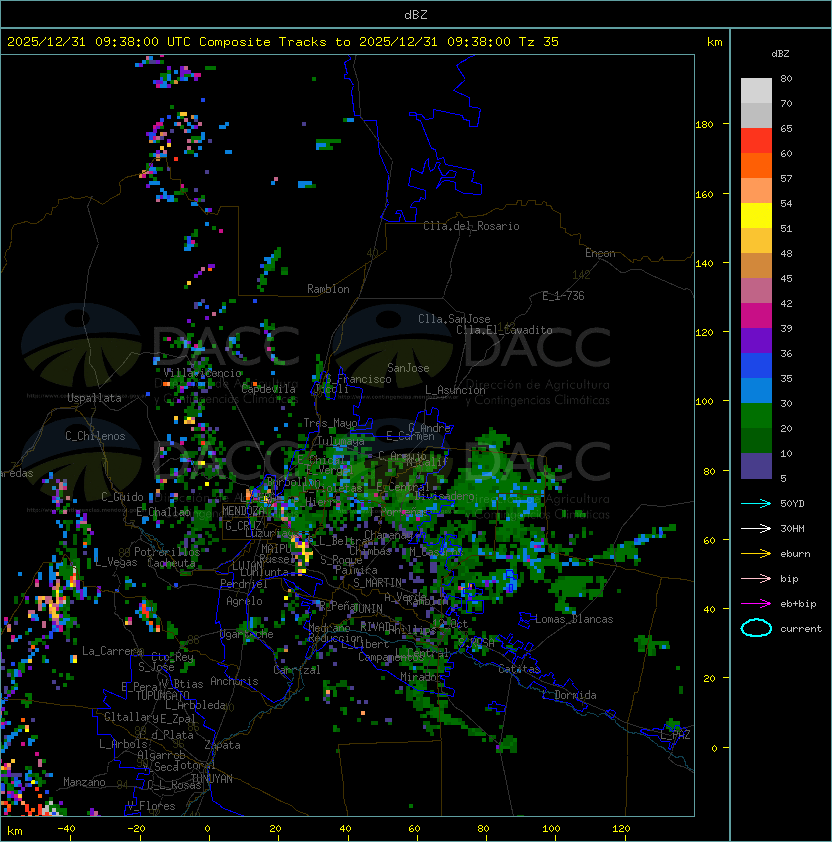Image resolution: width=832 pixels, height=842 pixels.
Task: Click the white 30HM arrow in the legend
Action: pos(756,528)
